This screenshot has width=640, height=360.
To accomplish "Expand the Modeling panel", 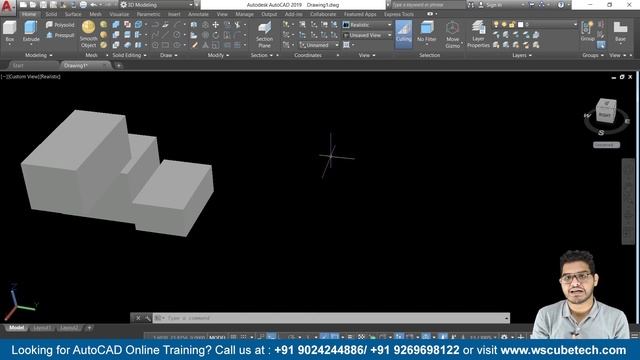I will point(39,55).
